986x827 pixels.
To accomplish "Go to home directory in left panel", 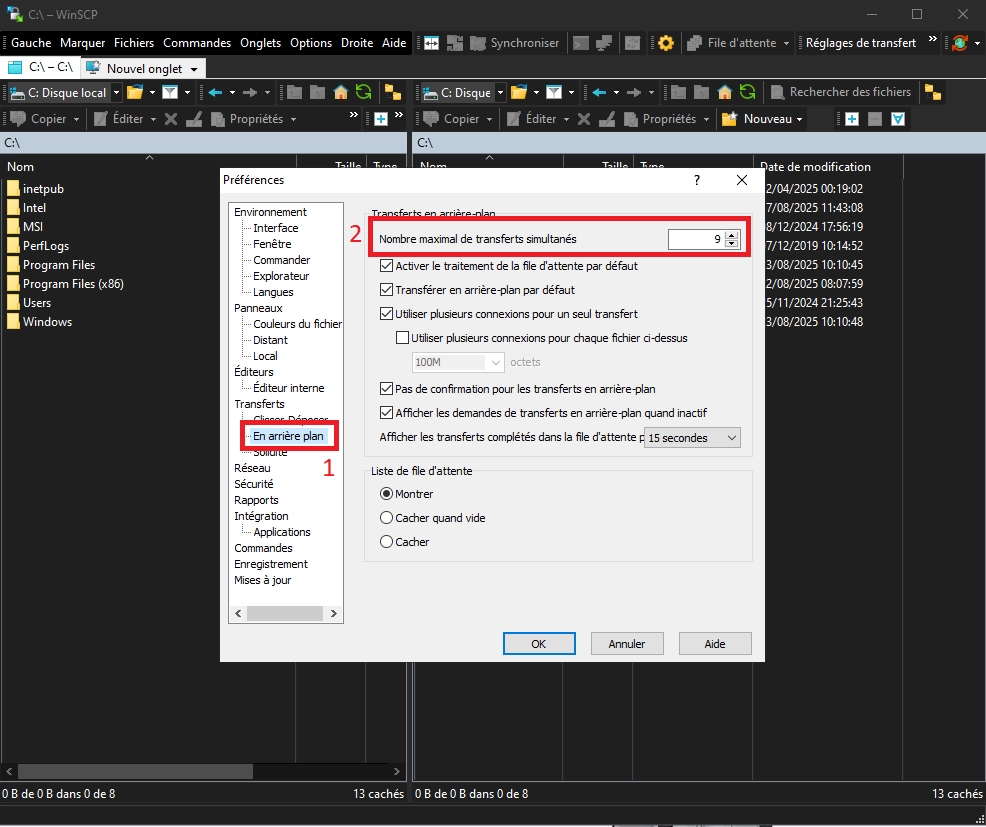I will [x=340, y=92].
